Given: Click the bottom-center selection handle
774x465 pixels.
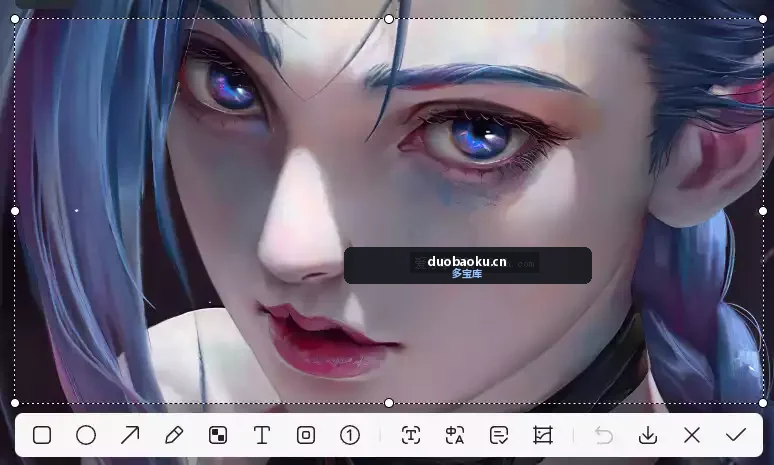Looking at the screenshot, I should 389,403.
